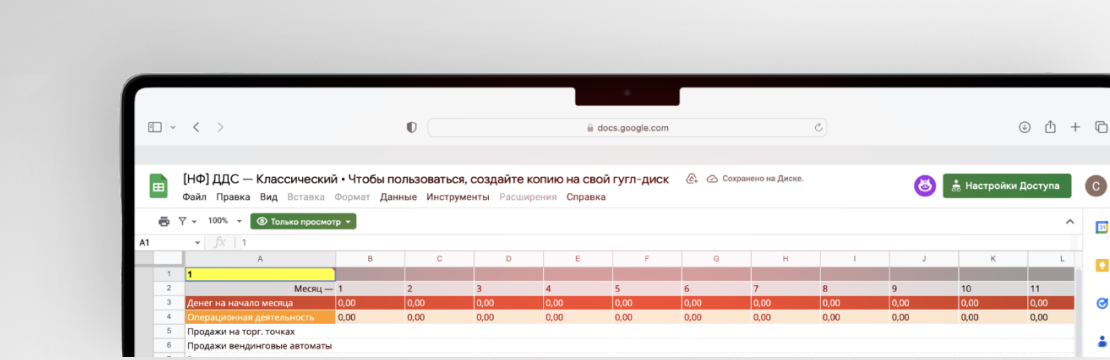This screenshot has height=360, width=1110.
Task: Open the 100% zoom dropdown
Action: (224, 221)
